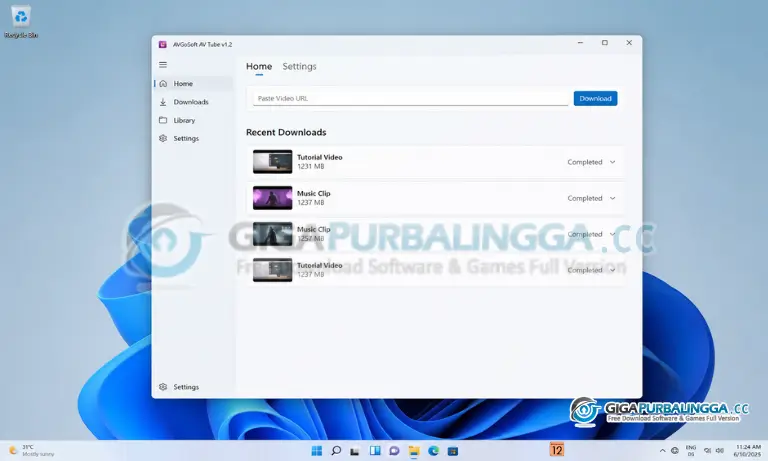
Task: Open the Widgets taskbar icon
Action: [375, 451]
